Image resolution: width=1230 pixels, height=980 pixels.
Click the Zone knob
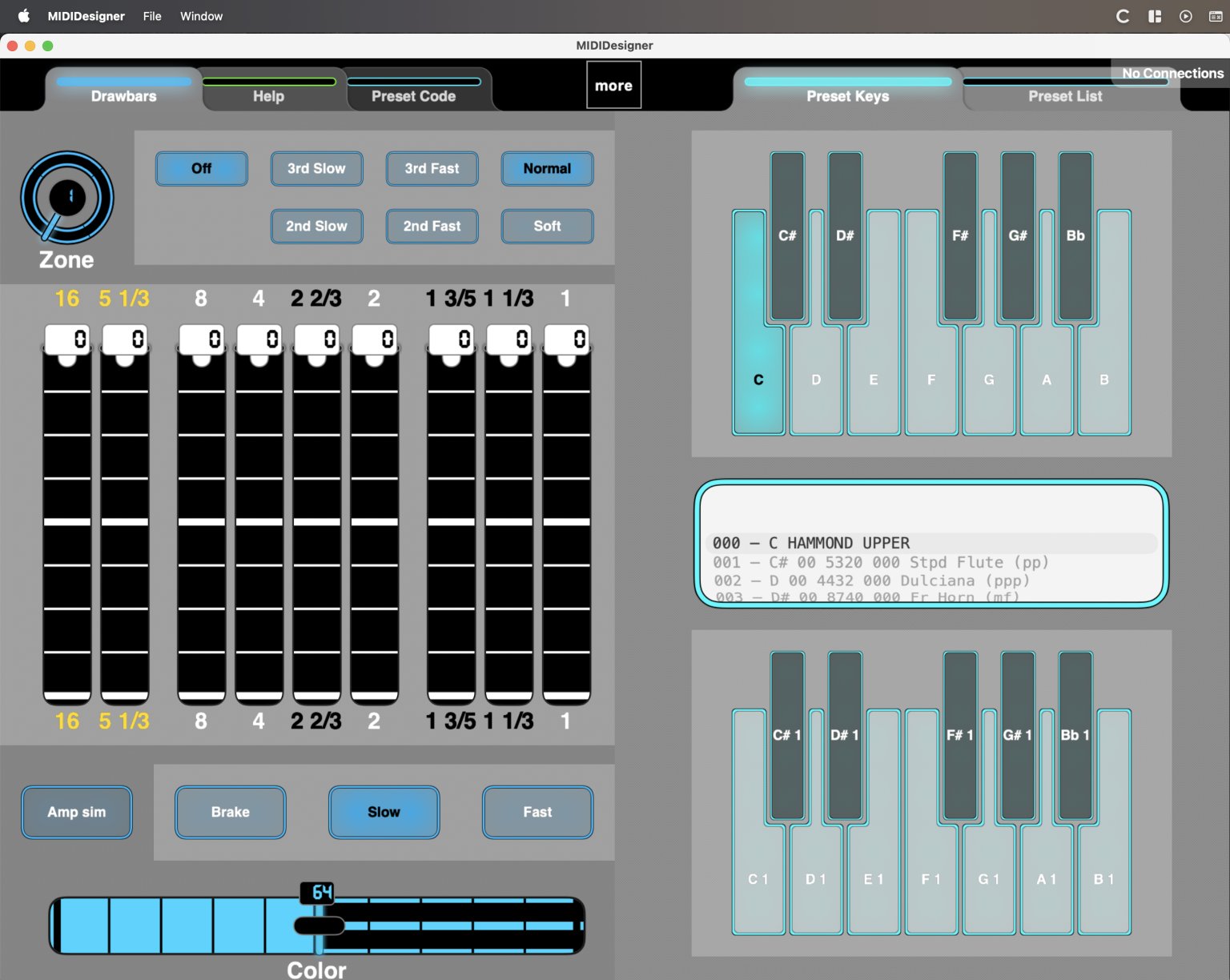(67, 197)
